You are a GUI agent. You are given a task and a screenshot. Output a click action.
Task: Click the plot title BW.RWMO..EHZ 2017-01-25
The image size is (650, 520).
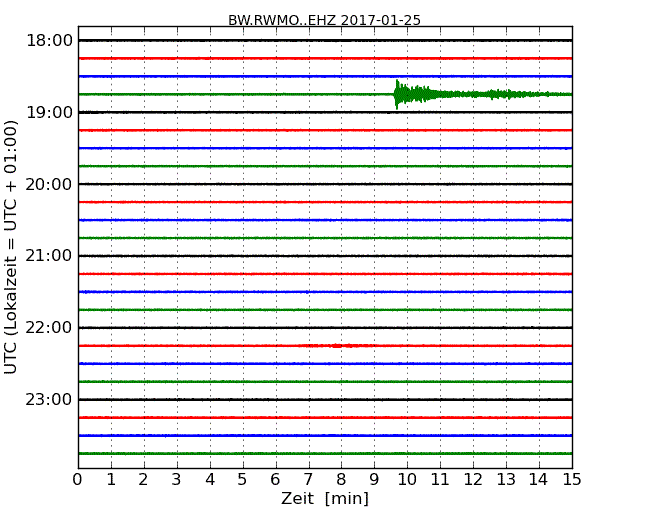(x=324, y=20)
